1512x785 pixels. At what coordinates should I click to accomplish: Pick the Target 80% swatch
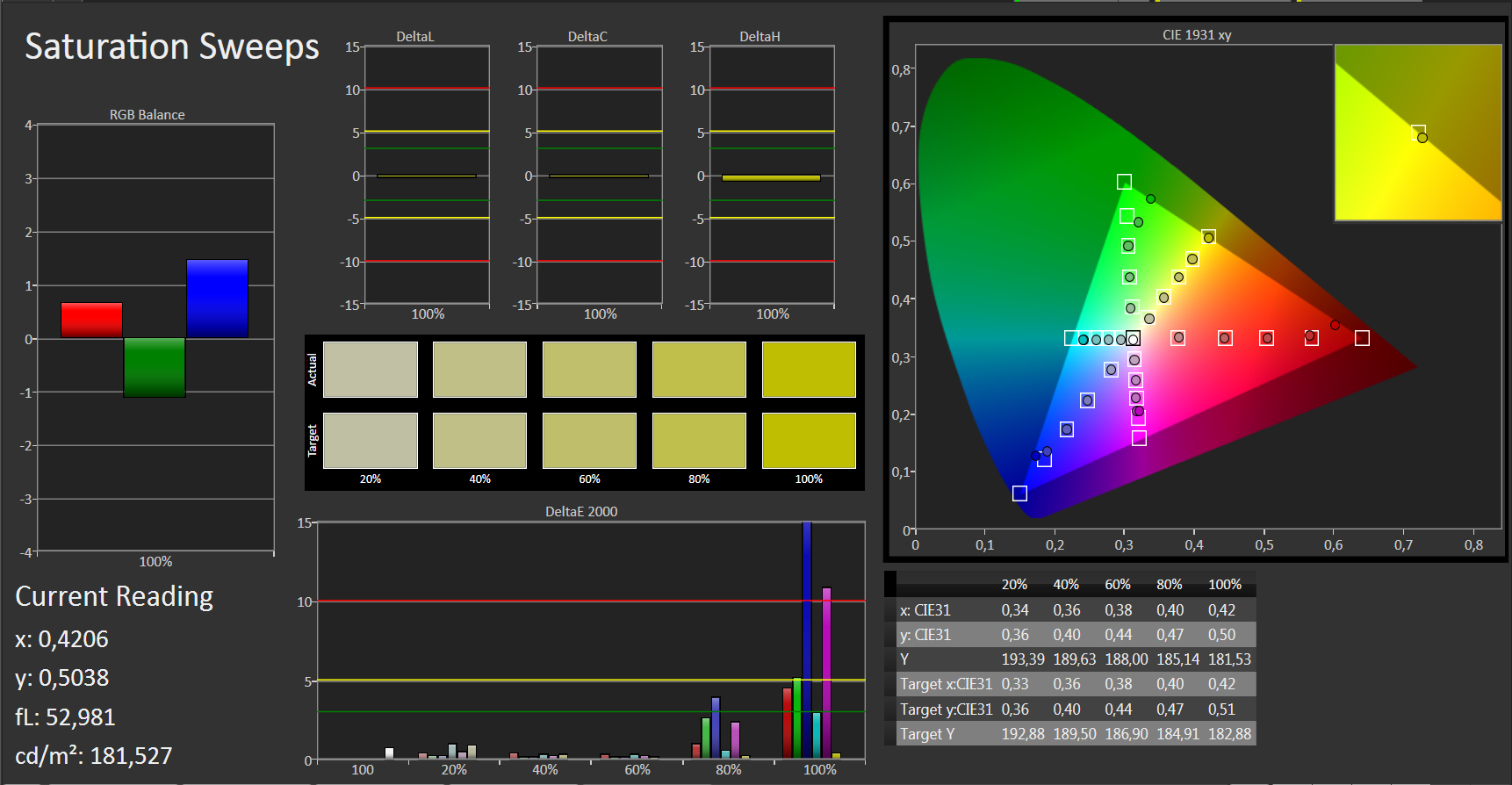click(x=699, y=441)
